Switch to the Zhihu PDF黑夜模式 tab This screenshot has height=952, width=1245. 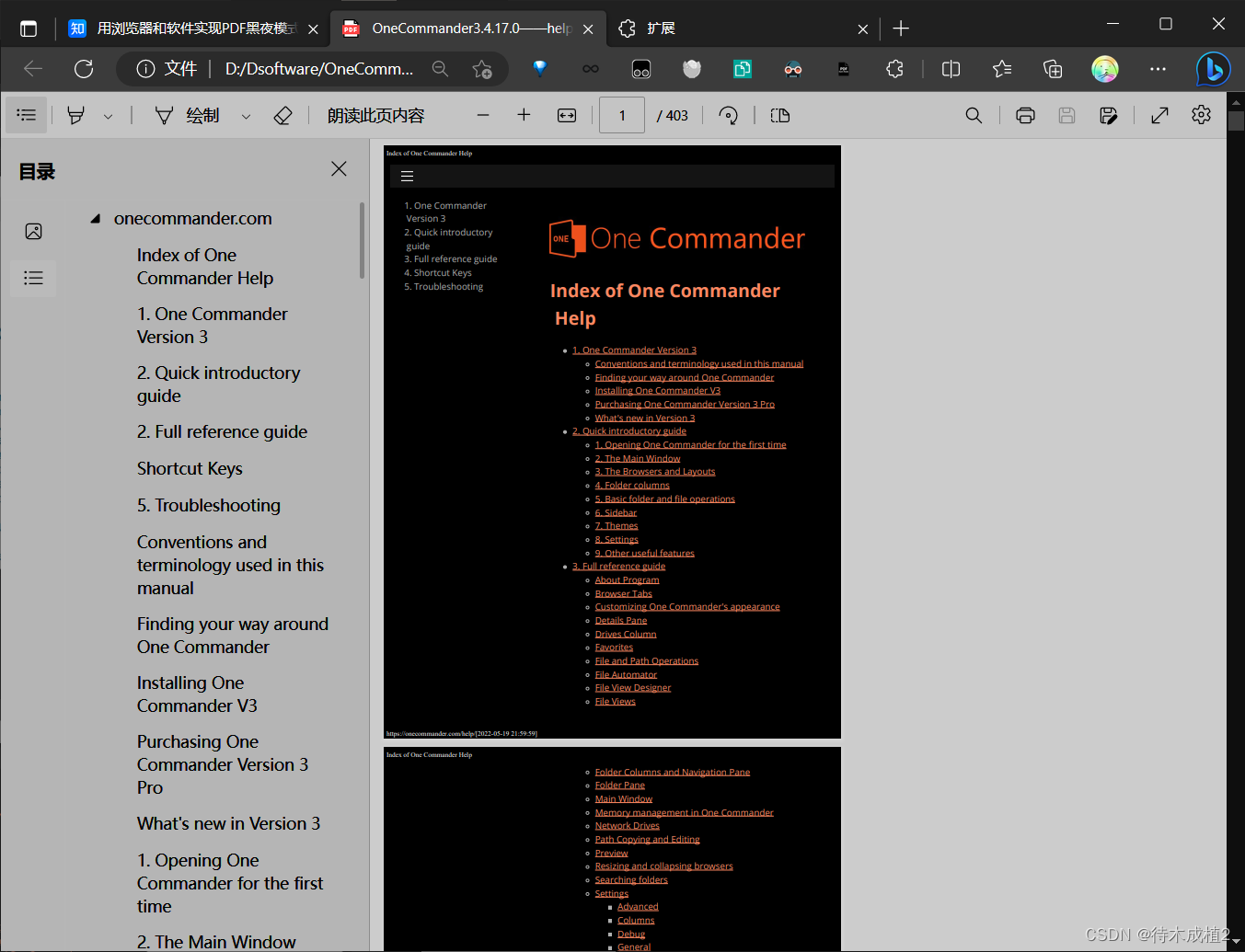coord(193,29)
